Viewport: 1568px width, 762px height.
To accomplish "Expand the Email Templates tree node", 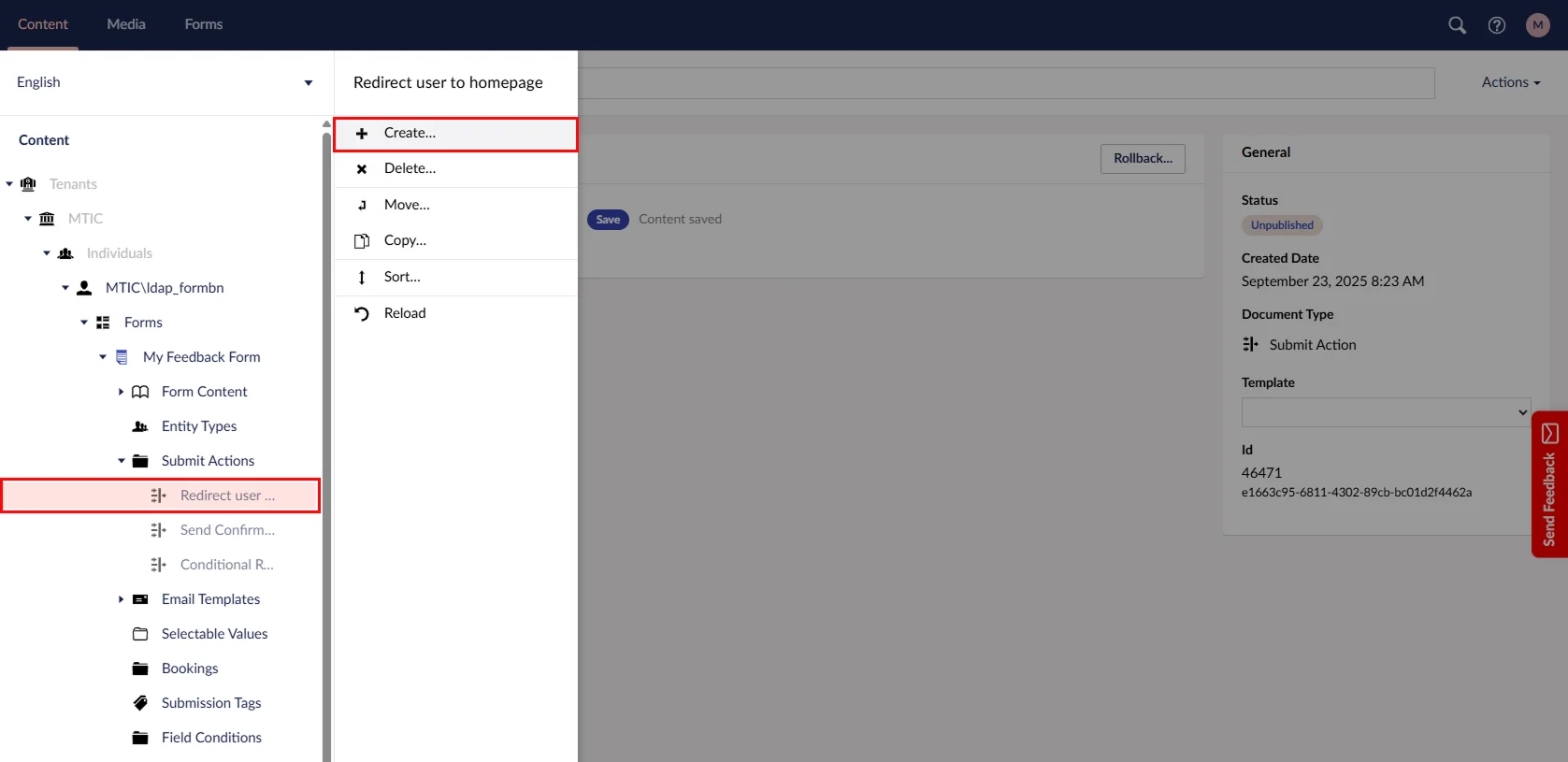I will [x=121, y=599].
